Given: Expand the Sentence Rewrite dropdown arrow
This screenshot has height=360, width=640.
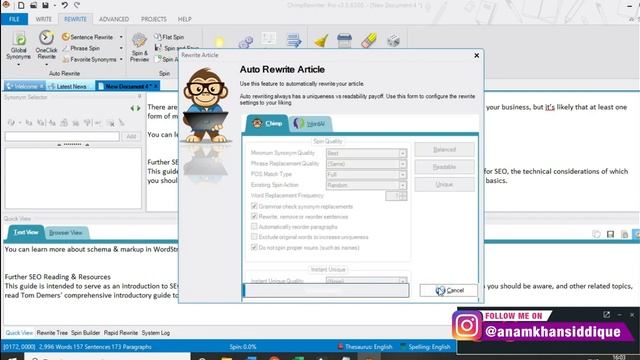Looking at the screenshot, I should 121,37.
